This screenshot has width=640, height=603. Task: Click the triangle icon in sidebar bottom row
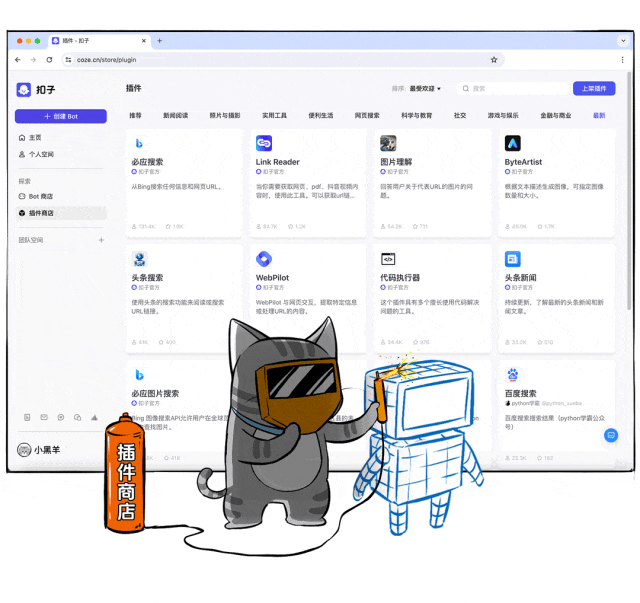pos(94,417)
